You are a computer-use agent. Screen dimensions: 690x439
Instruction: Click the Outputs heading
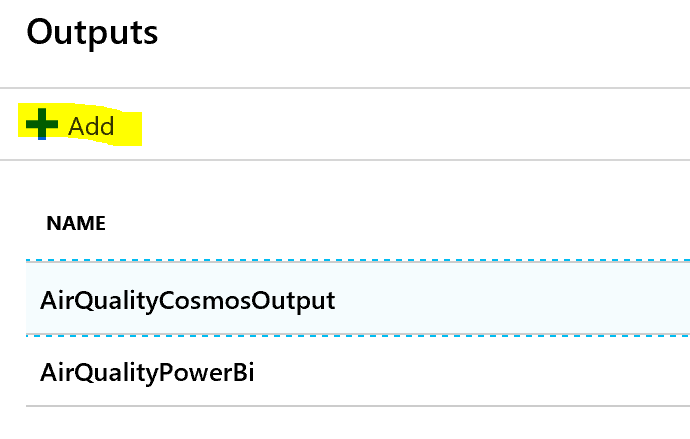(x=92, y=31)
